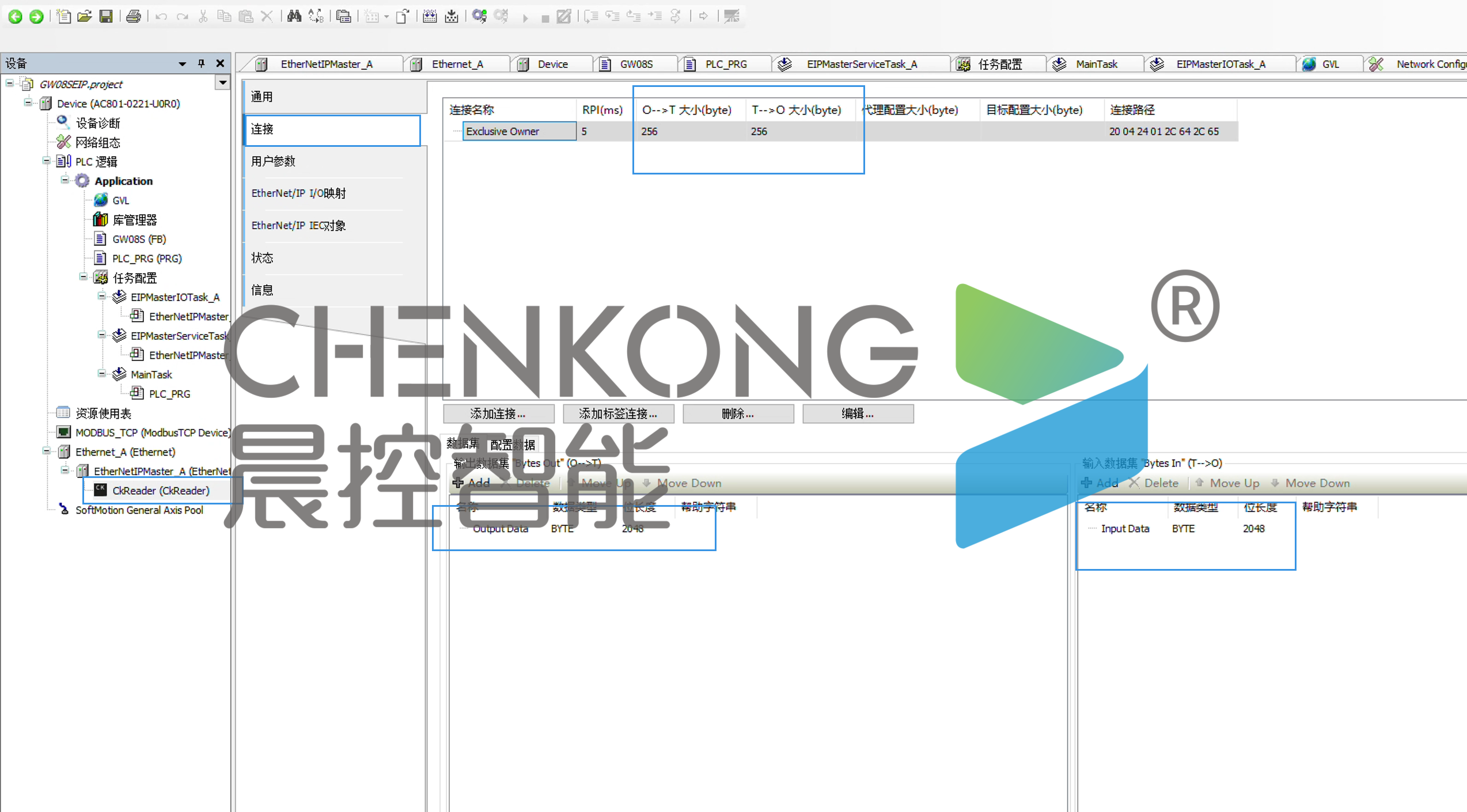Collapse the EIPMasterIOTask_A tree node
1467x812 pixels.
pyautogui.click(x=102, y=297)
